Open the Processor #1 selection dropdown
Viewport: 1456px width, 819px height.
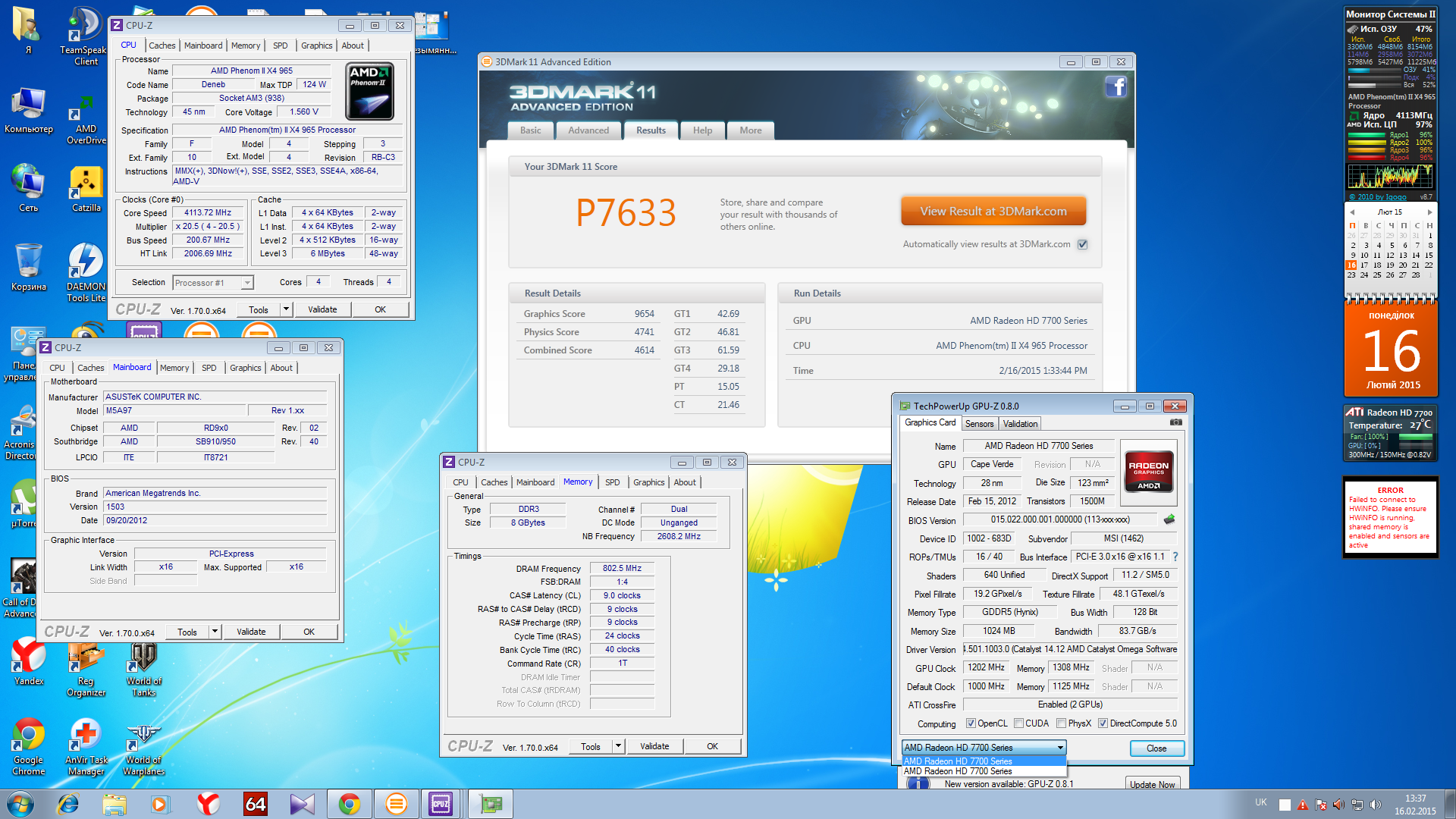213,283
